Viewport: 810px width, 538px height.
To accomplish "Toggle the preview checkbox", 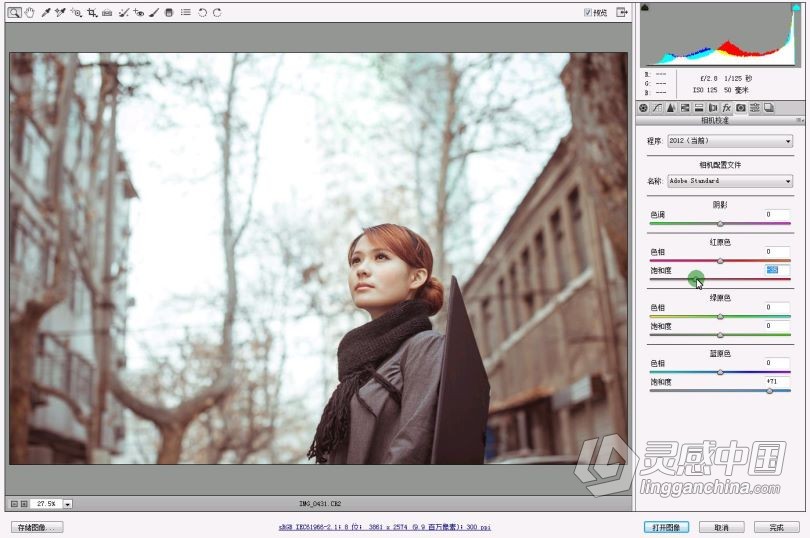I will click(587, 12).
